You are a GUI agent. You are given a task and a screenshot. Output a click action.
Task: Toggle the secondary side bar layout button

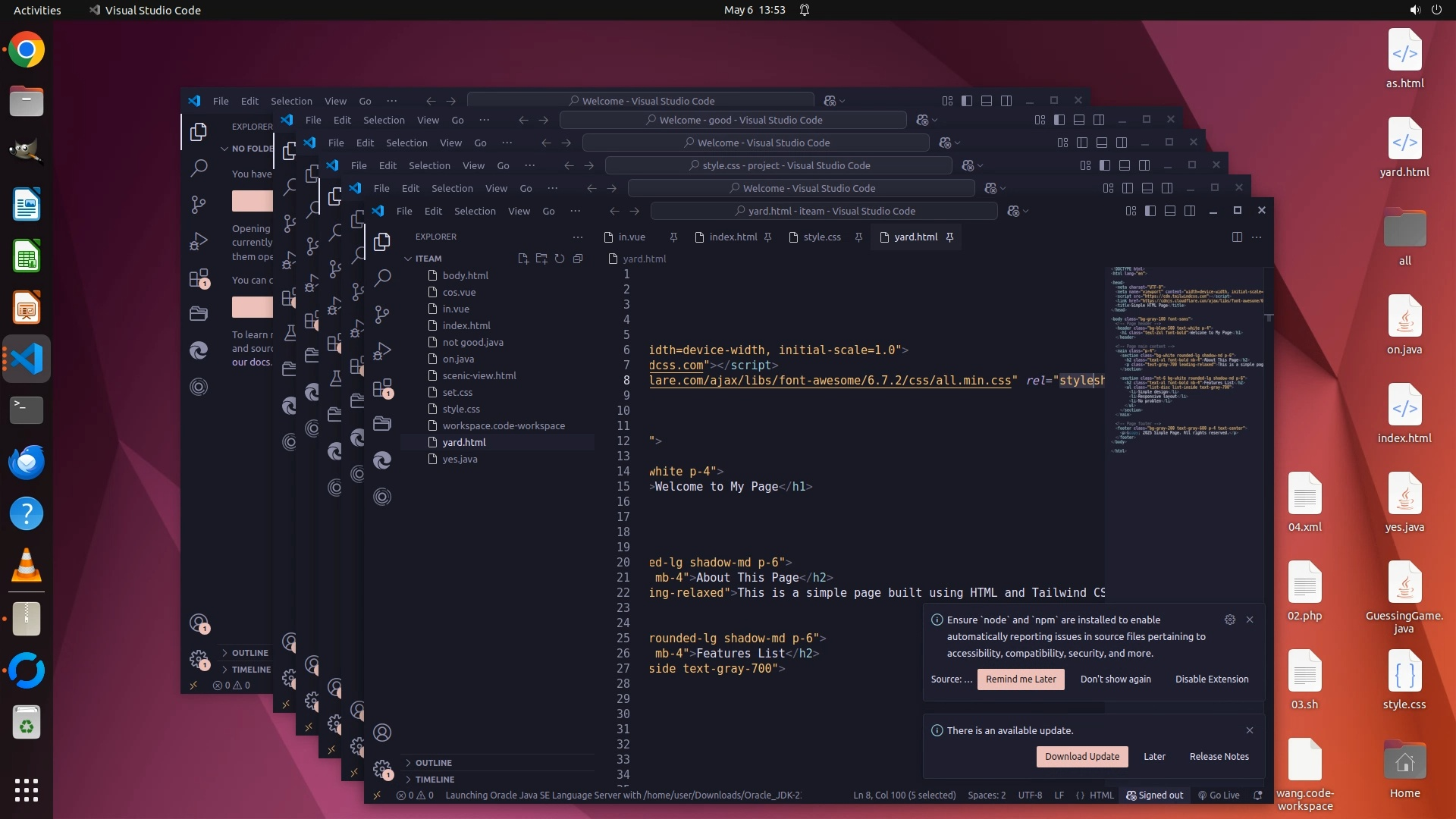coord(1190,211)
